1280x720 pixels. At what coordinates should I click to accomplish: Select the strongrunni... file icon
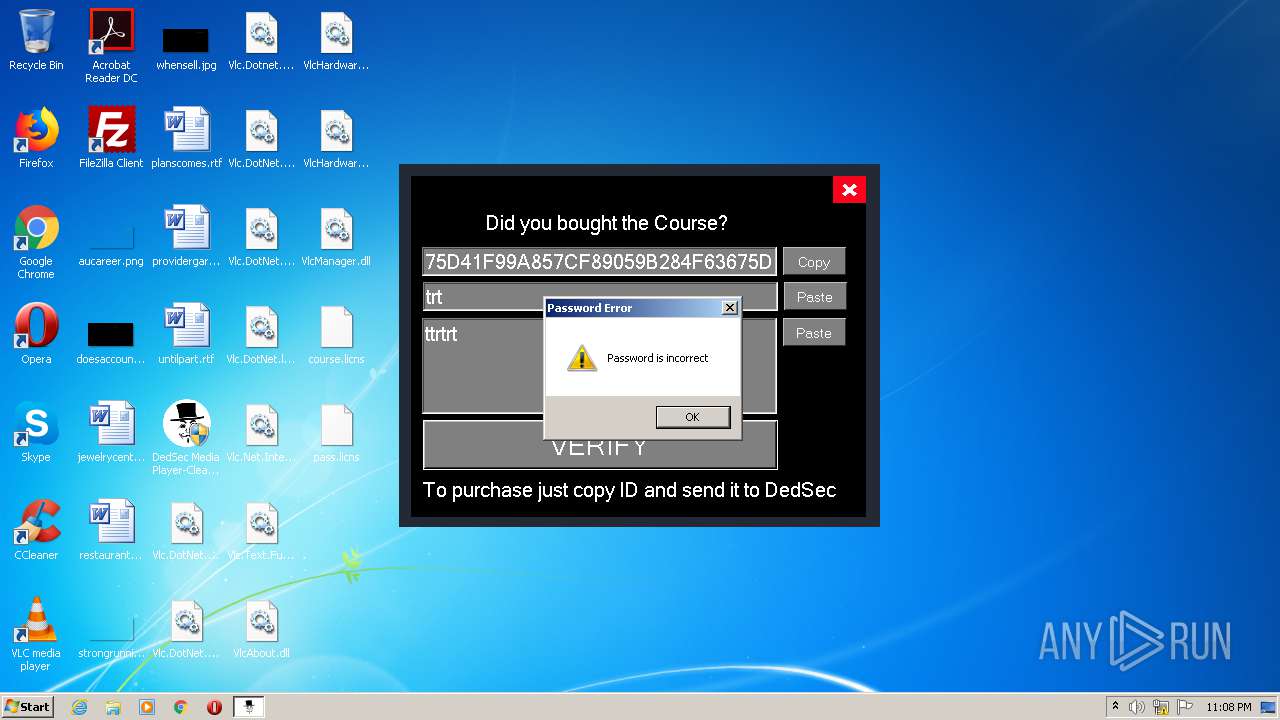pyautogui.click(x=111, y=635)
